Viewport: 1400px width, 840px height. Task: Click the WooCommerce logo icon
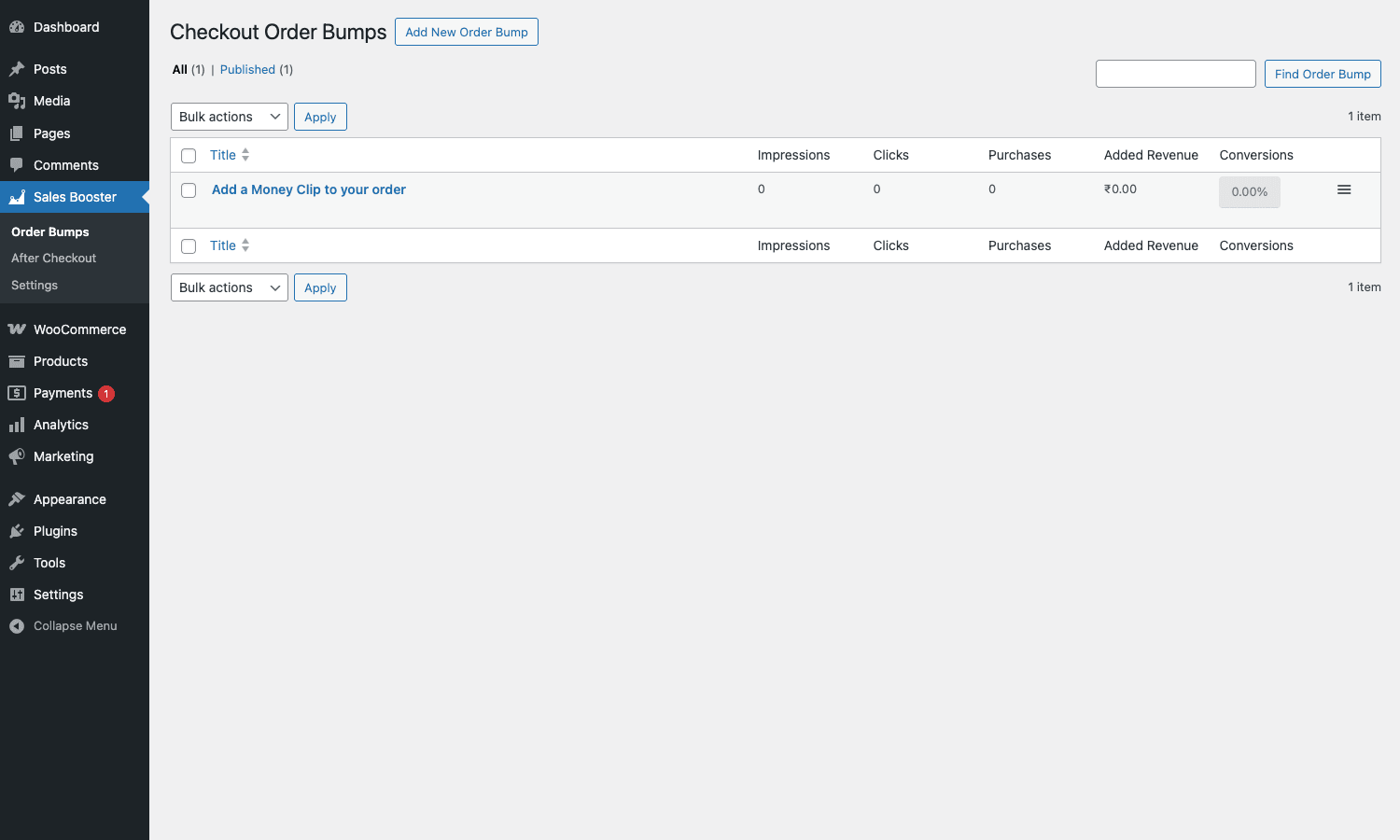point(17,329)
